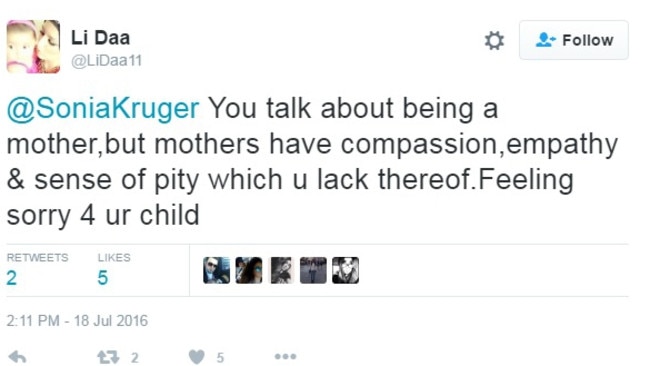650x366 pixels.
Task: Like the tweet with heart icon
Action: click(x=196, y=357)
